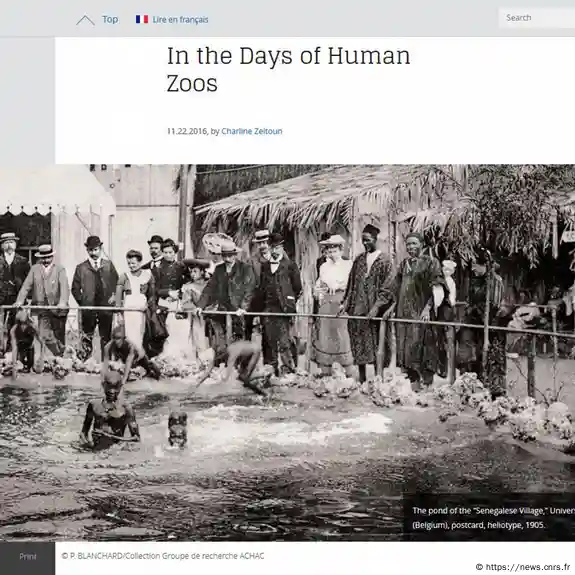Open author Charline Zeltoun's page

click(x=252, y=131)
